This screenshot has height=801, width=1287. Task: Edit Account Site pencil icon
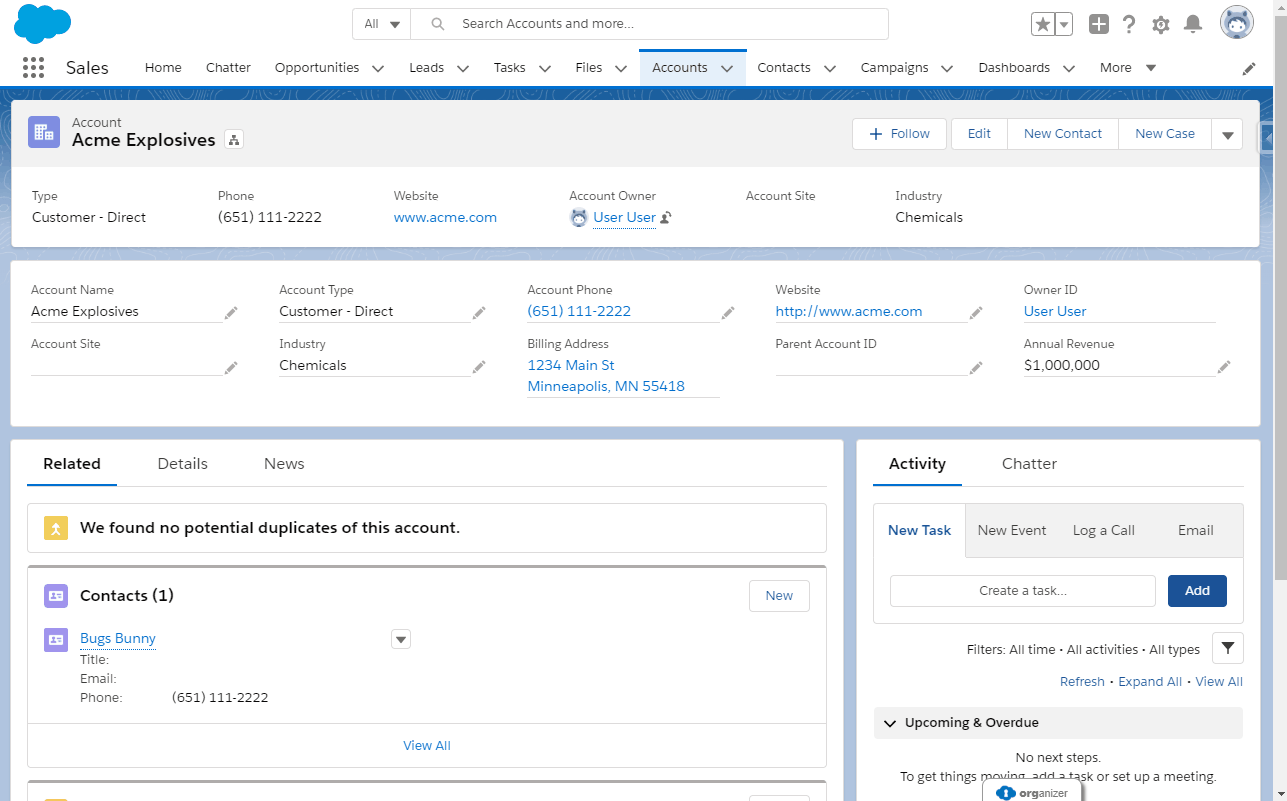pos(231,367)
